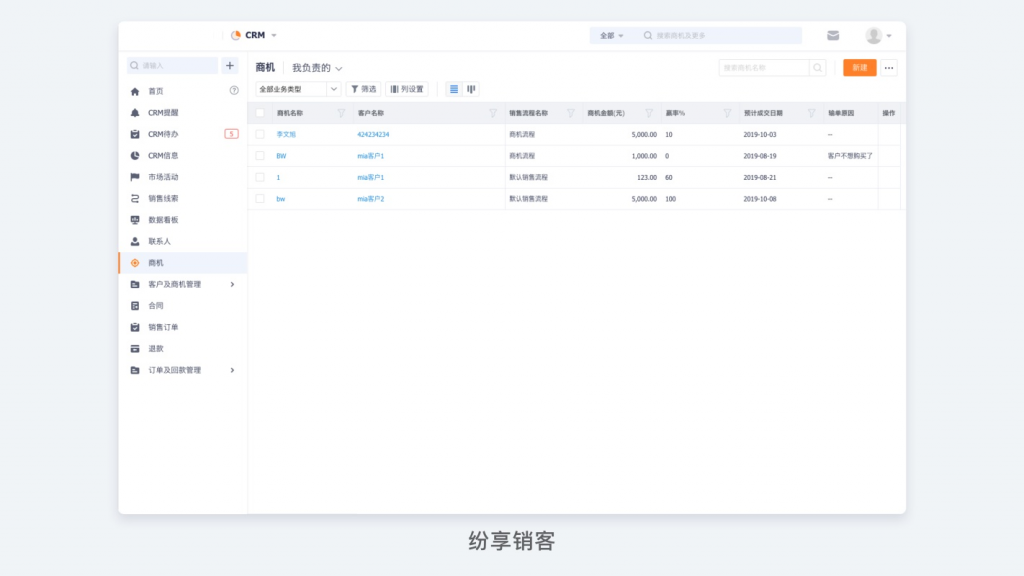Switch to list view icon
1024x576 pixels.
454,89
